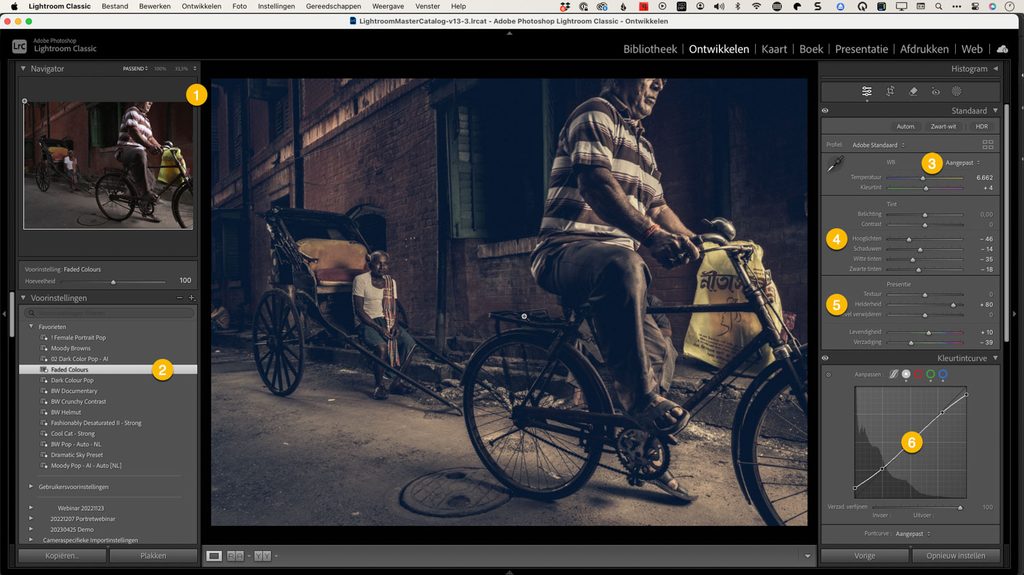This screenshot has height=575, width=1024.
Task: Click the Bluetooth menu bar icon
Action: [x=738, y=6]
